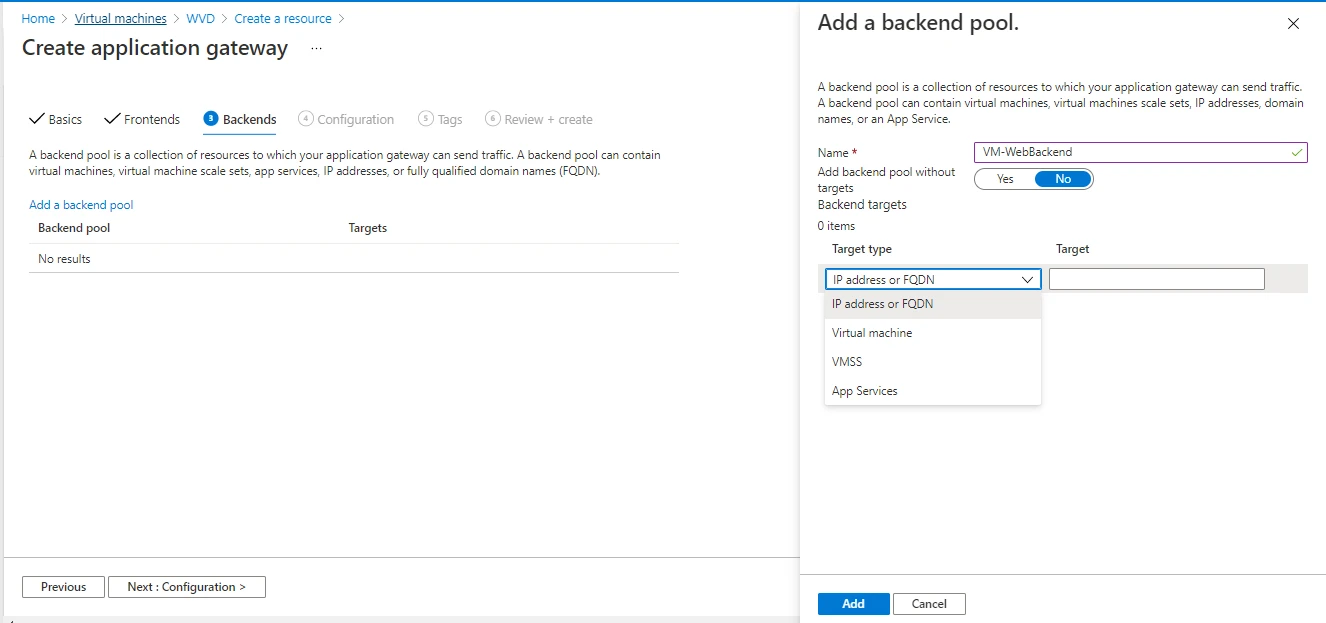Image resolution: width=1326 pixels, height=623 pixels.
Task: Close the Add a backend pool panel
Action: [1293, 24]
